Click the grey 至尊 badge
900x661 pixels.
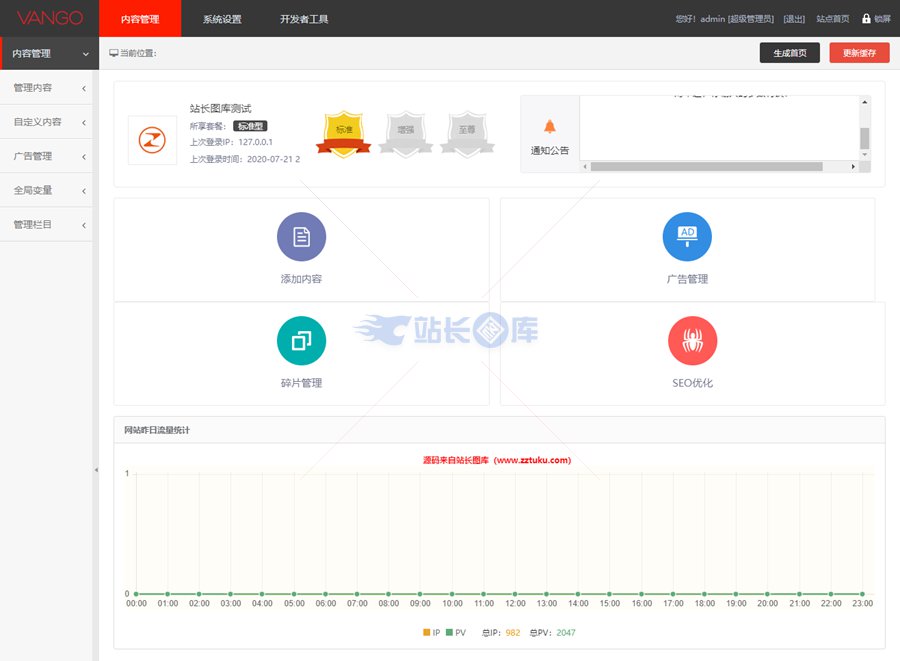467,132
